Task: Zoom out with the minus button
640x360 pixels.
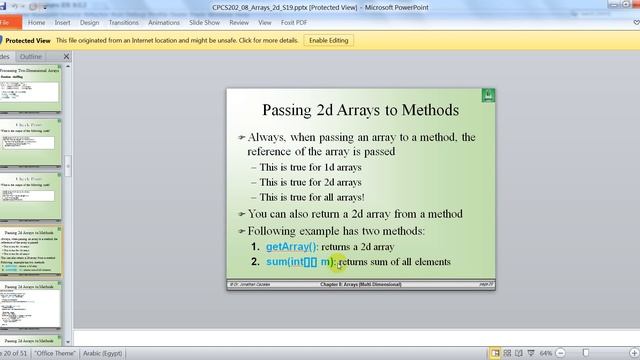Action: (561, 353)
